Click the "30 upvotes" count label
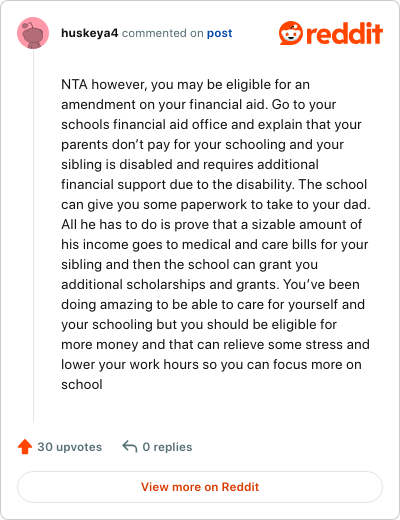Image resolution: width=400 pixels, height=520 pixels. coord(69,447)
